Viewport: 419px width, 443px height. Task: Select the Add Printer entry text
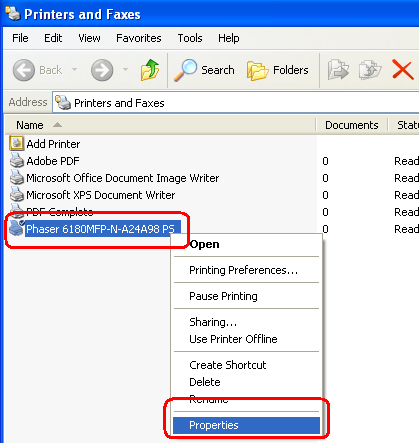click(x=53, y=144)
